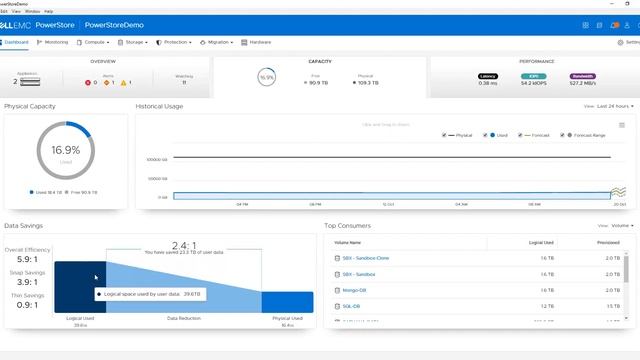Viewport: 640px width, 360px height.
Task: Open the SBX - Sandbox volume link
Action: click(x=359, y=274)
